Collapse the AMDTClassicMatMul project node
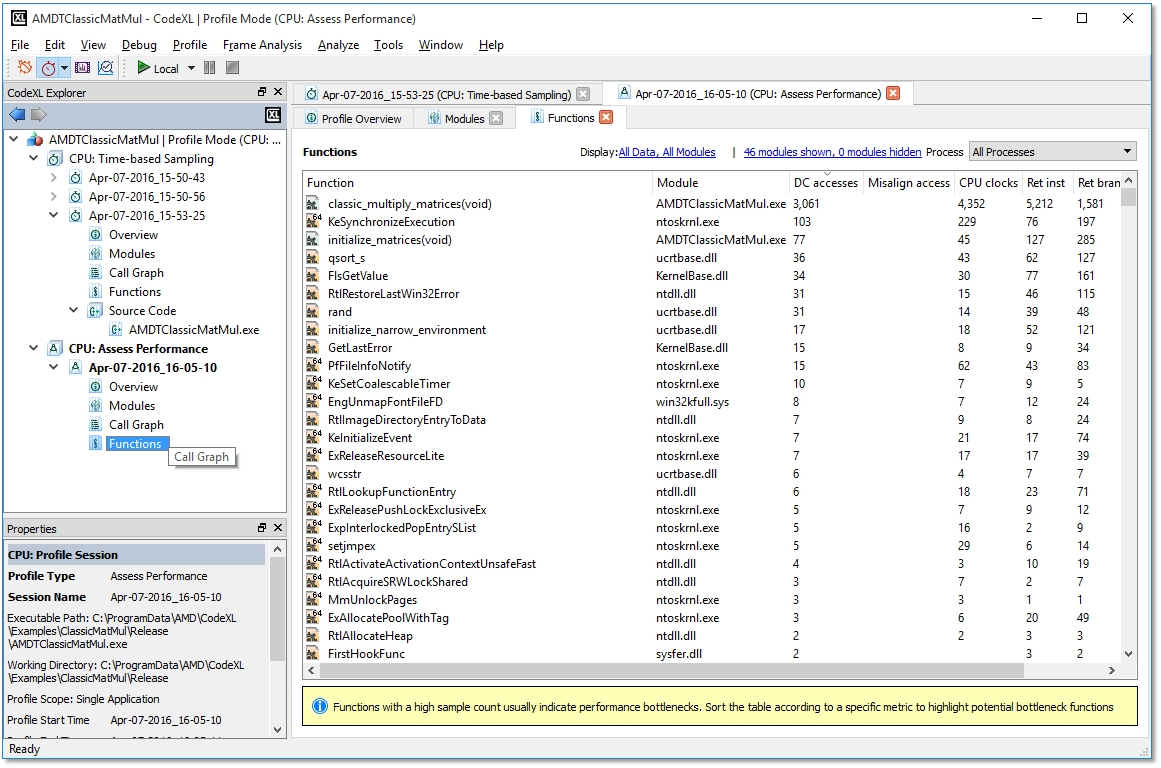This screenshot has width=1161, height=768. 14,138
